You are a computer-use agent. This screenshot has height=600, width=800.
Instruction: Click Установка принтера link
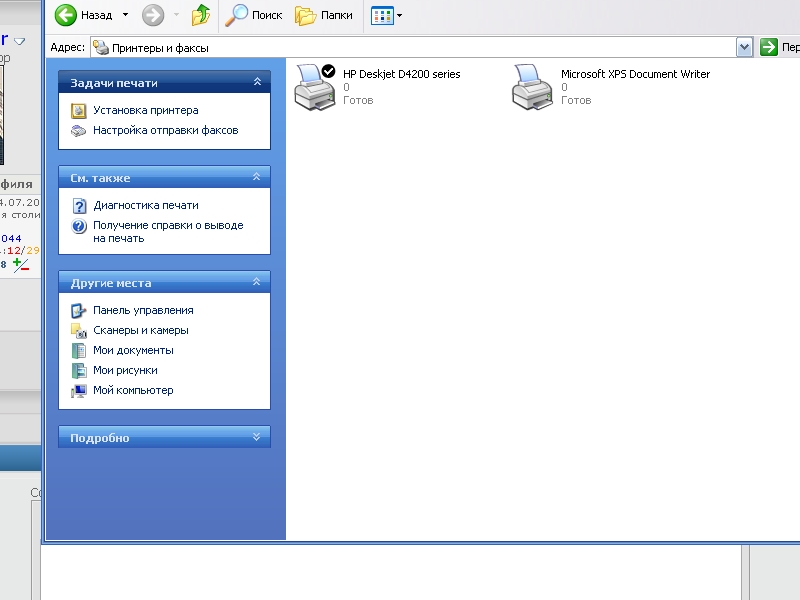pyautogui.click(x=145, y=111)
